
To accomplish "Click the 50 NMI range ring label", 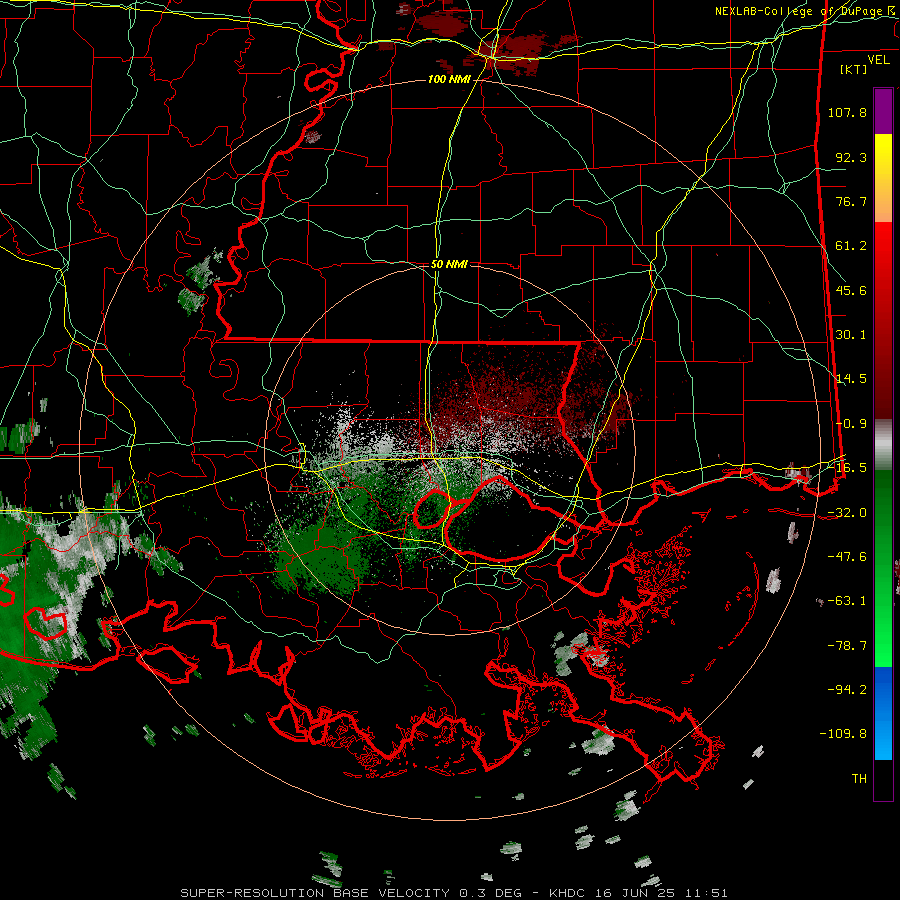I will click(x=449, y=264).
